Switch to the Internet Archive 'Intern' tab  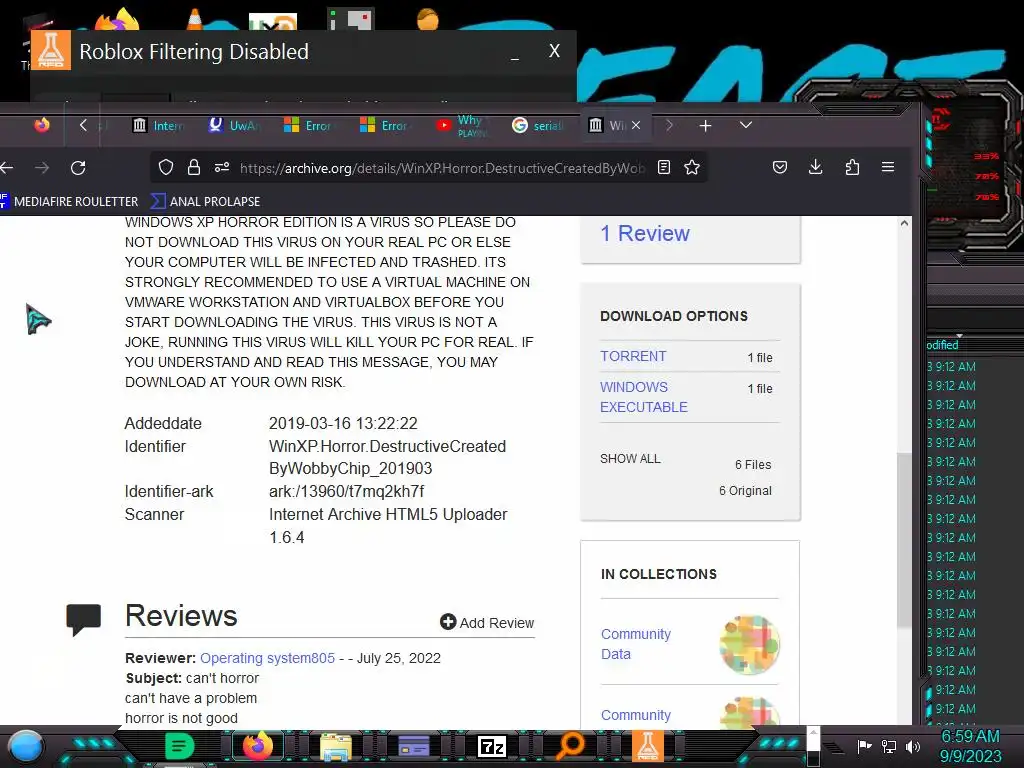[159, 125]
